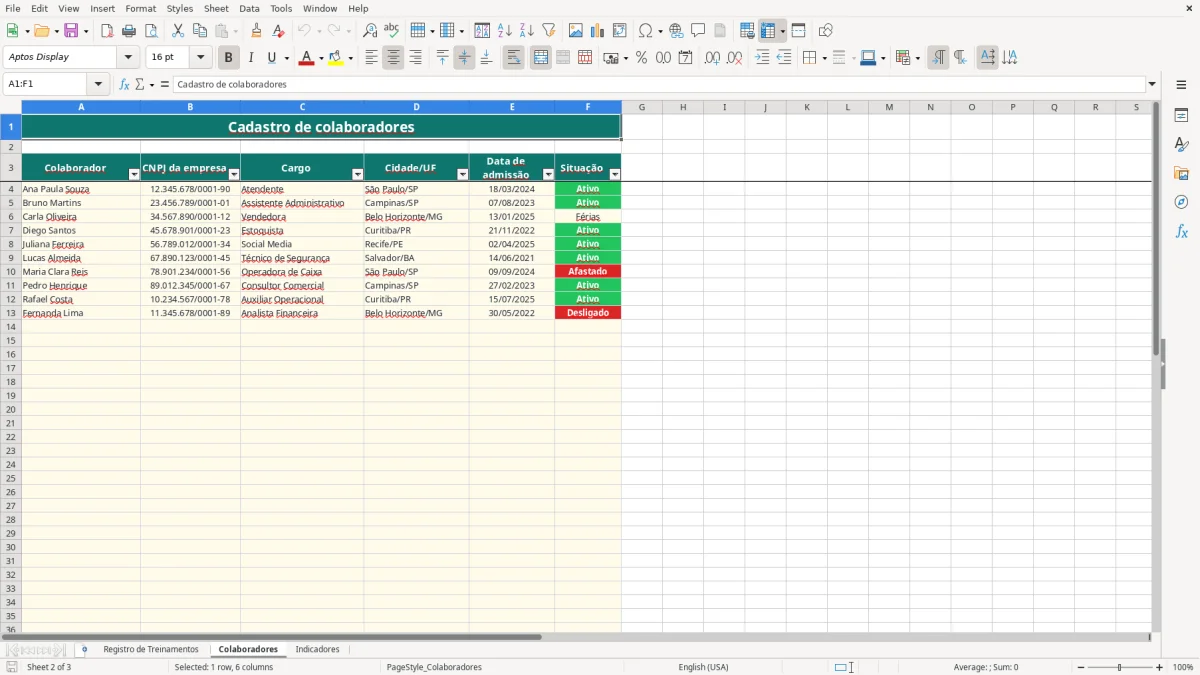This screenshot has width=1200, height=675.
Task: Insert a chart using the toolbar
Action: point(598,31)
